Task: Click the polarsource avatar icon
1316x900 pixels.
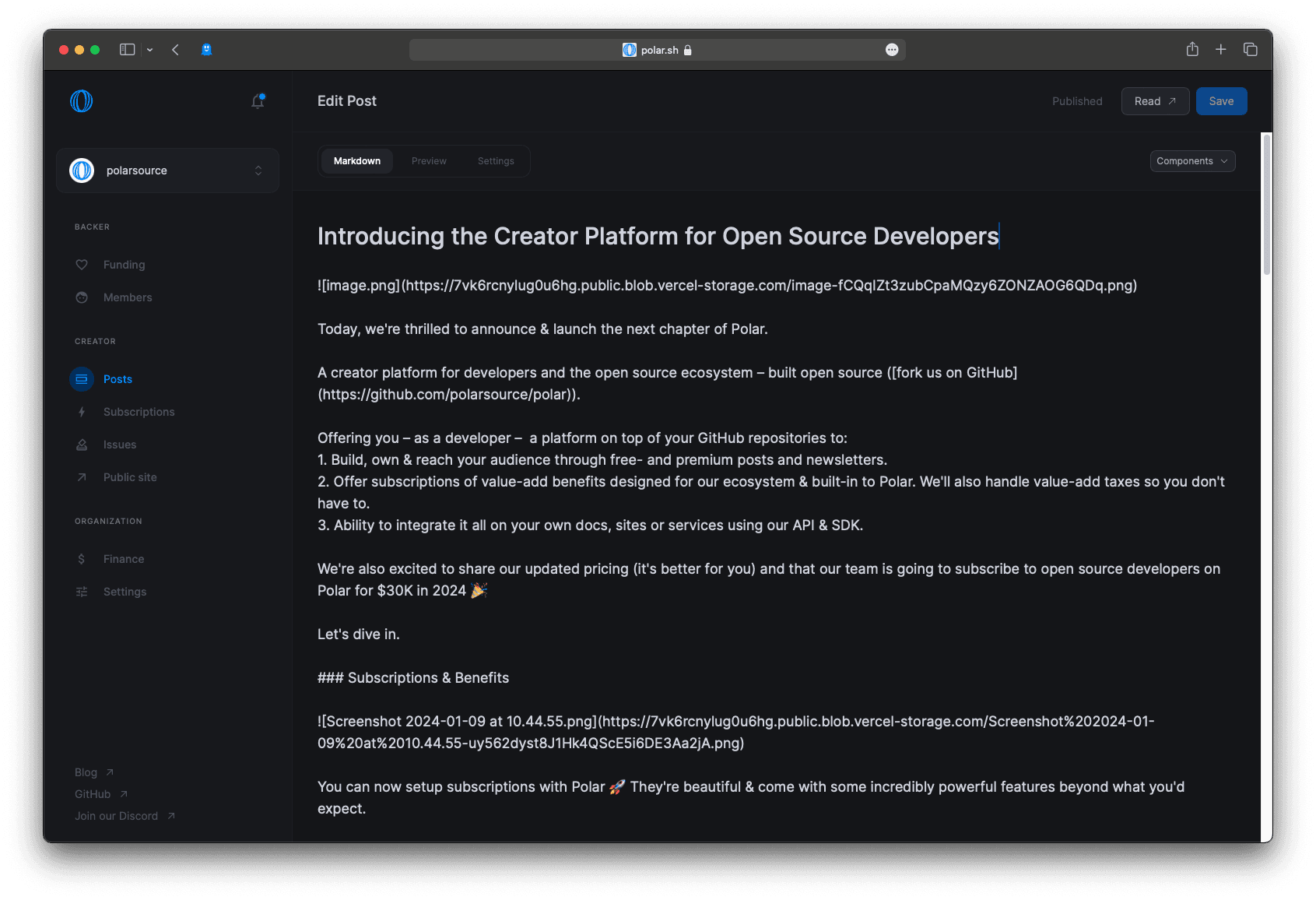Action: [82, 171]
